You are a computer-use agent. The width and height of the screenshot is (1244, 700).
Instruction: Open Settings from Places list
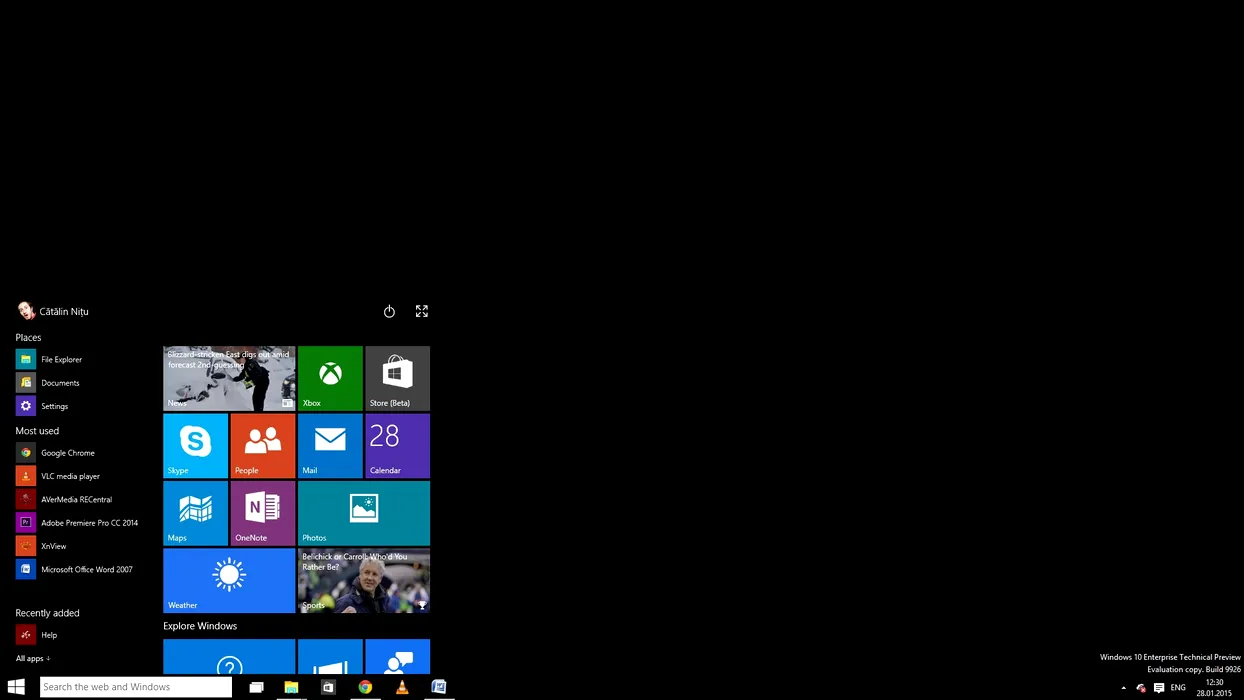(43, 406)
